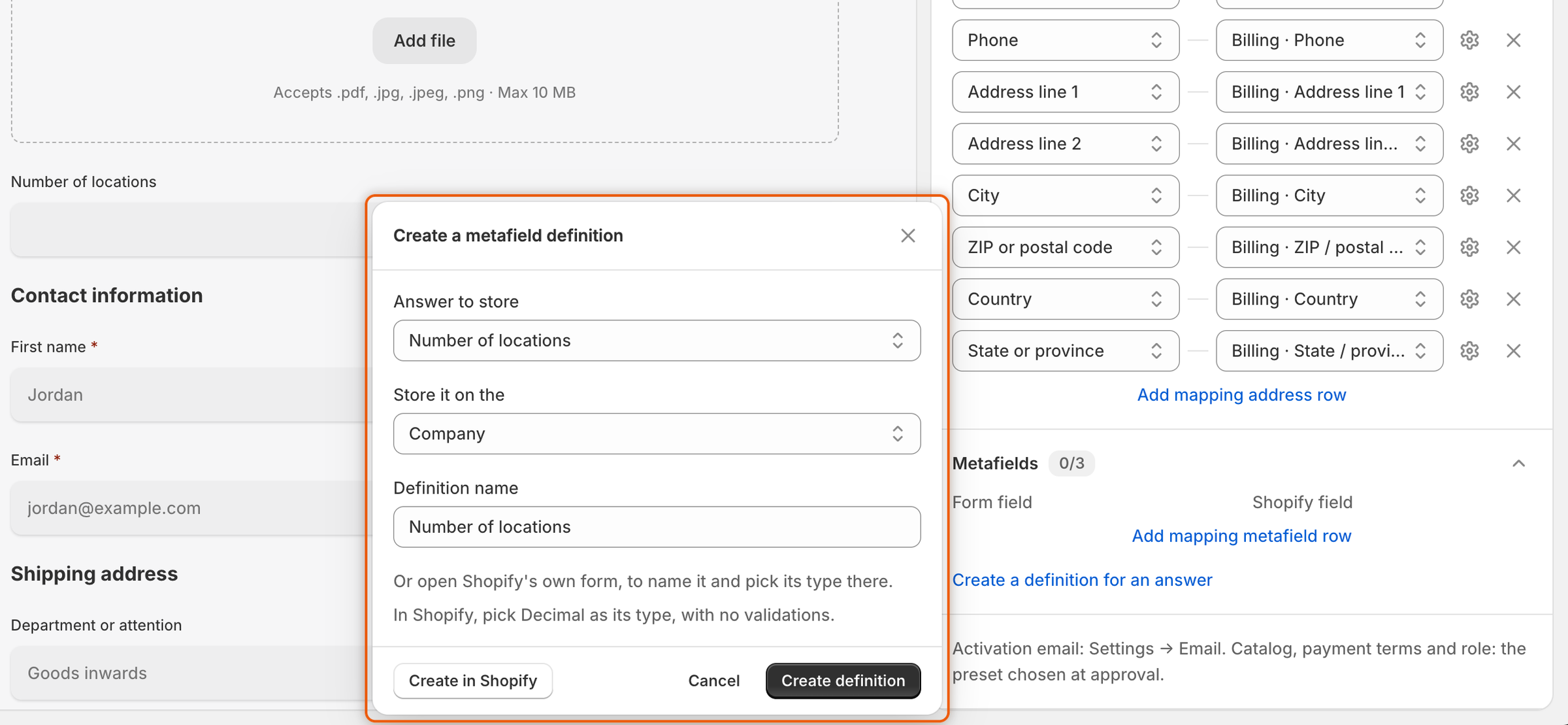The height and width of the screenshot is (725, 1568).
Task: Open the Country form field dropdown
Action: (x=1066, y=299)
